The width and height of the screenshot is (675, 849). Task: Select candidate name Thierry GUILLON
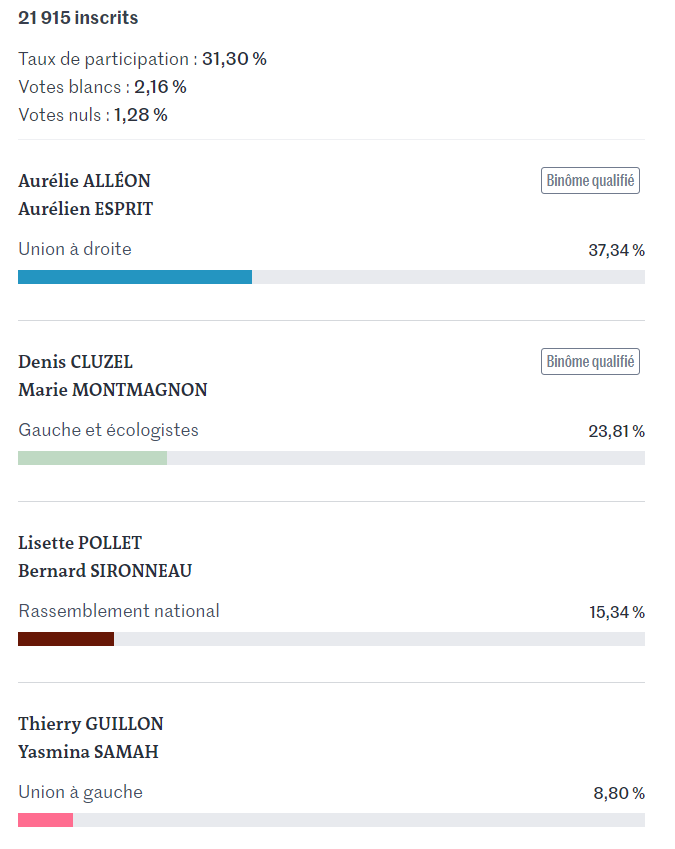click(x=91, y=724)
